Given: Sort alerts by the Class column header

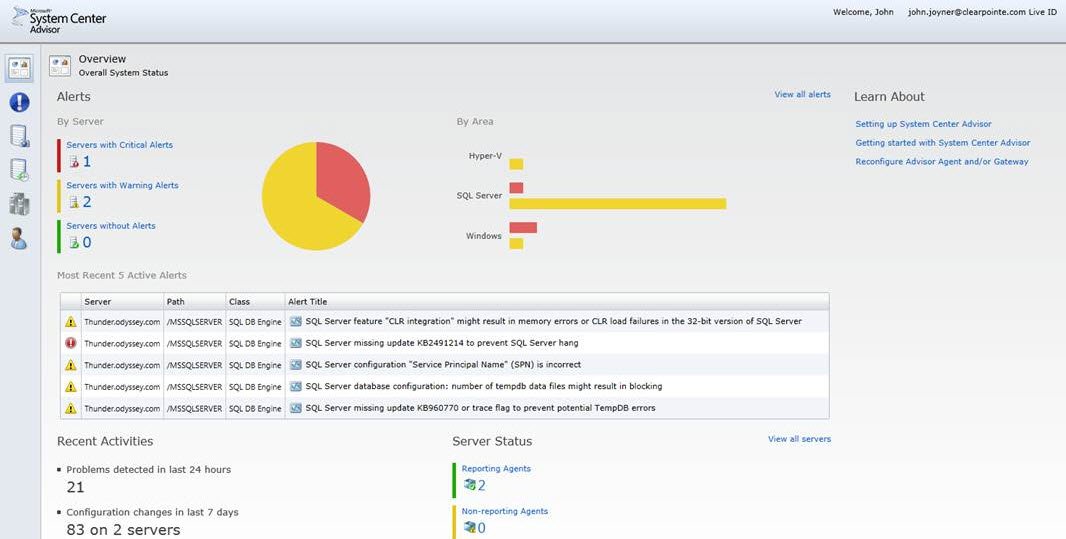Looking at the screenshot, I should [x=255, y=301].
